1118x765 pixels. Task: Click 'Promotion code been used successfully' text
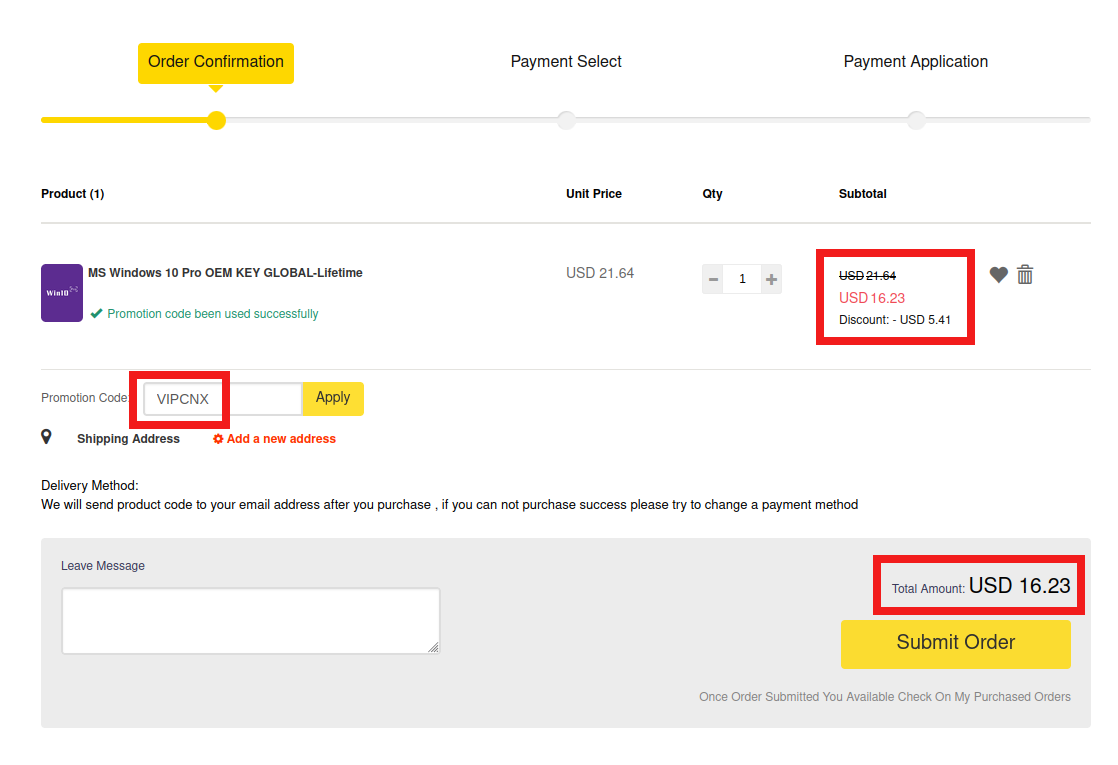[212, 314]
